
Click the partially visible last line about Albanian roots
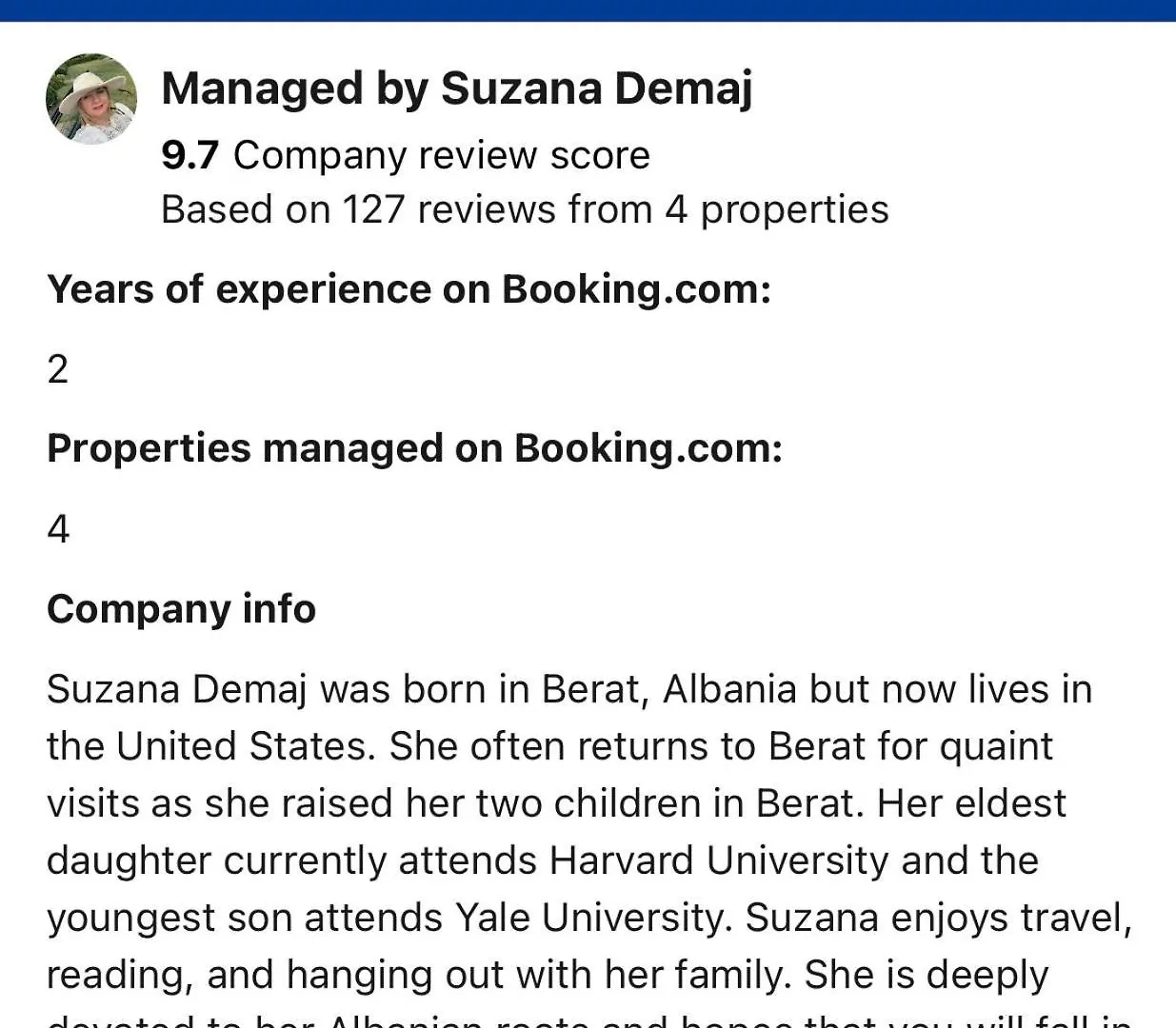(x=588, y=1019)
